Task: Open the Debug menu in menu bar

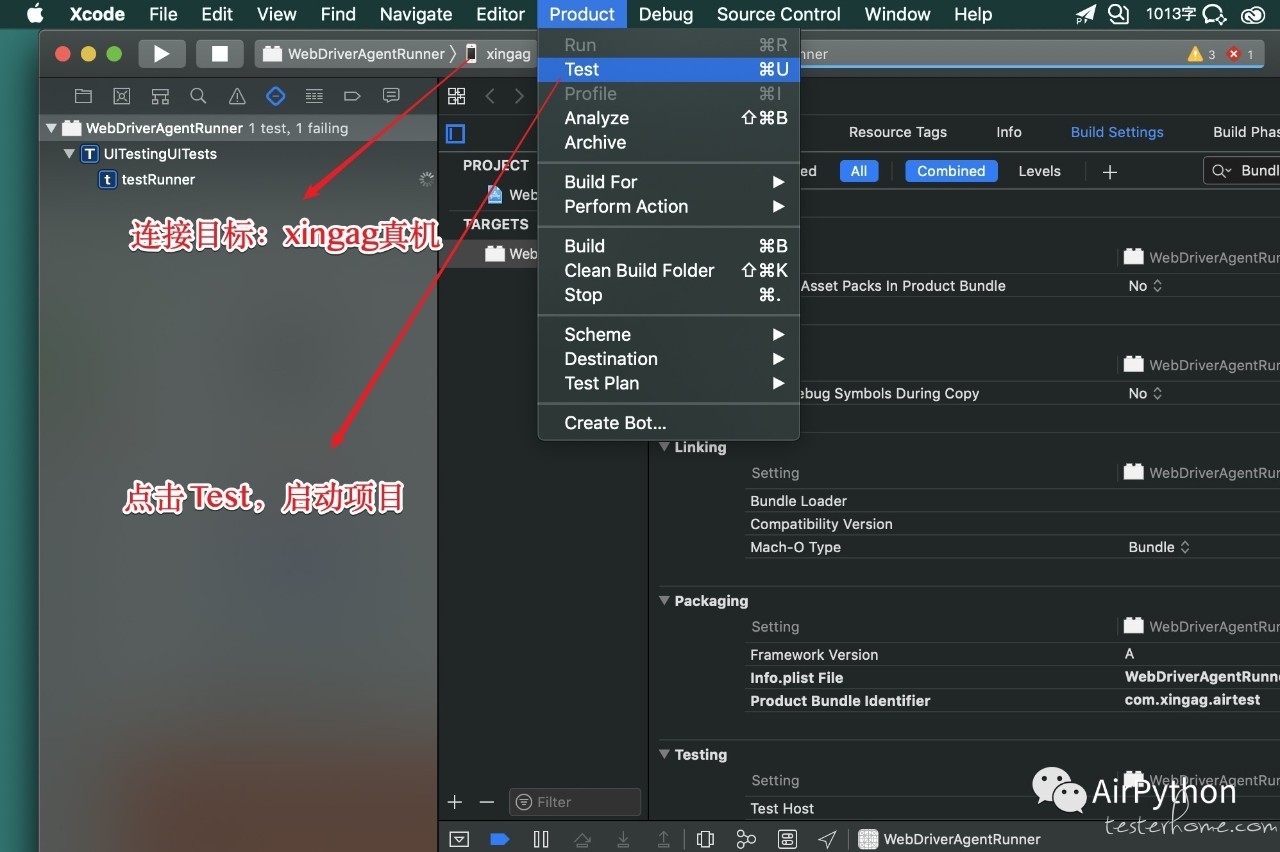Action: click(666, 14)
